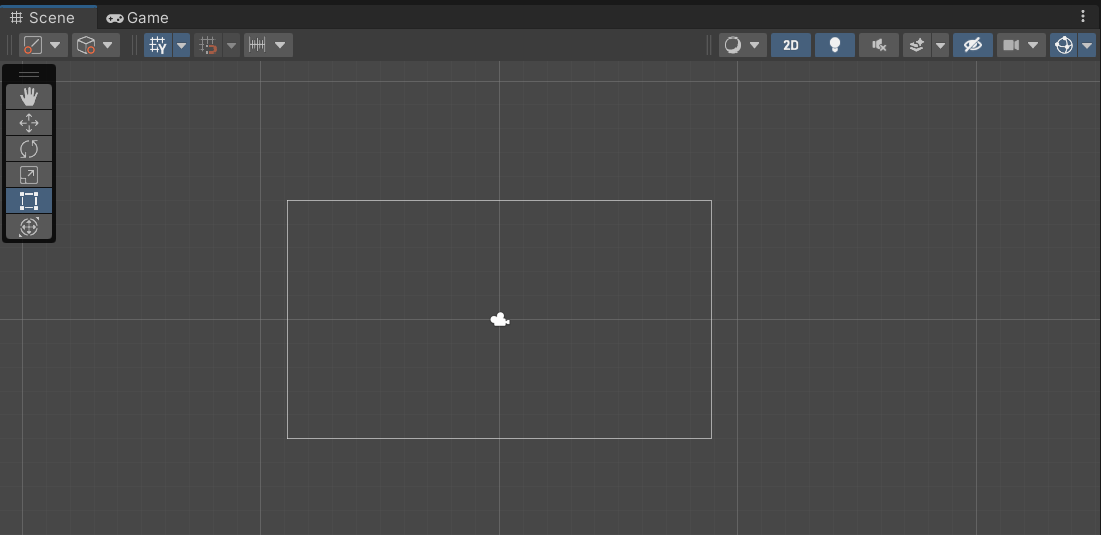1101x535 pixels.
Task: Open the scene camera settings dropdown arrow
Action: (1033, 45)
